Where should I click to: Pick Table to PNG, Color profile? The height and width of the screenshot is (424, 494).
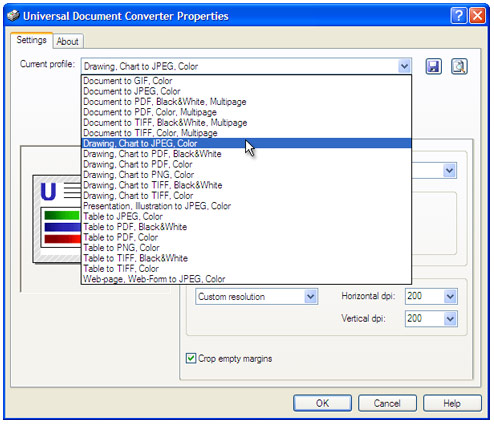pyautogui.click(x=246, y=248)
